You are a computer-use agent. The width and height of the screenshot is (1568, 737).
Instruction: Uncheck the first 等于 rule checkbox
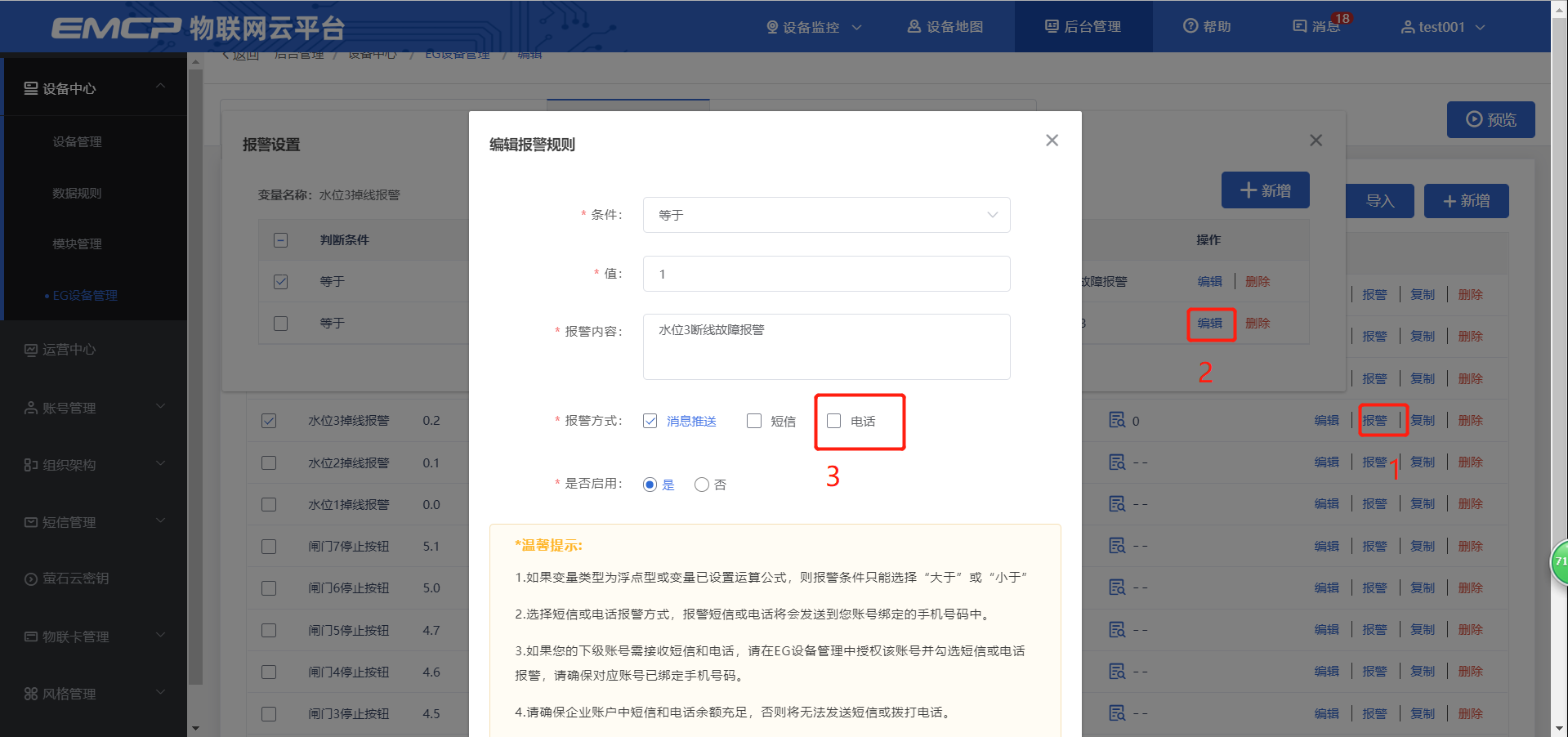280,282
